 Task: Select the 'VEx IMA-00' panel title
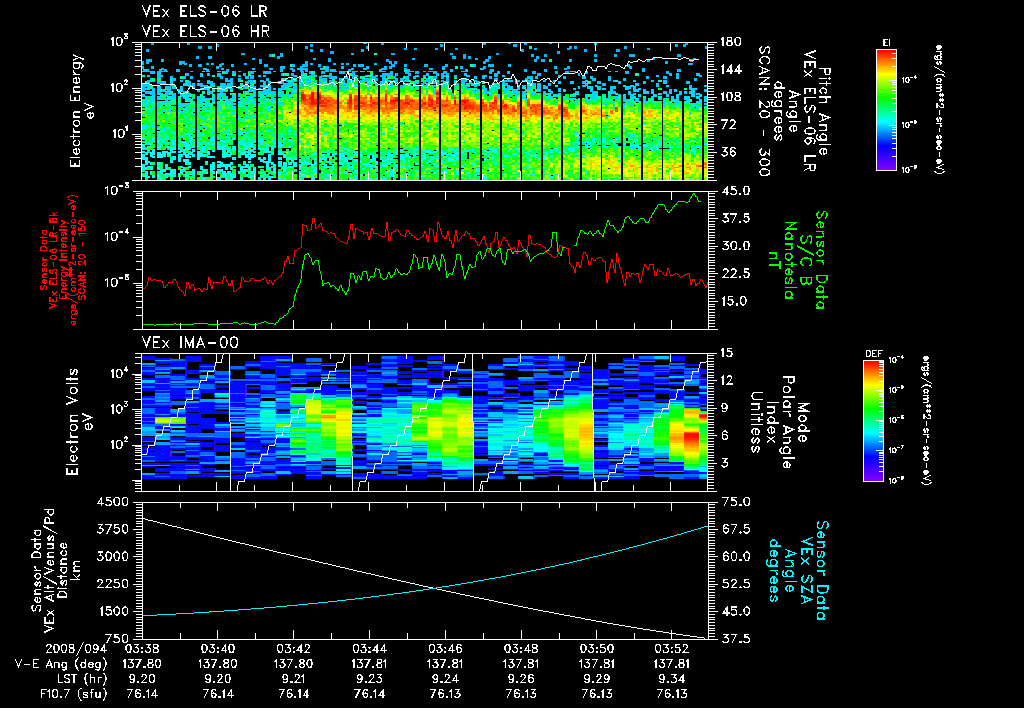tap(190, 343)
